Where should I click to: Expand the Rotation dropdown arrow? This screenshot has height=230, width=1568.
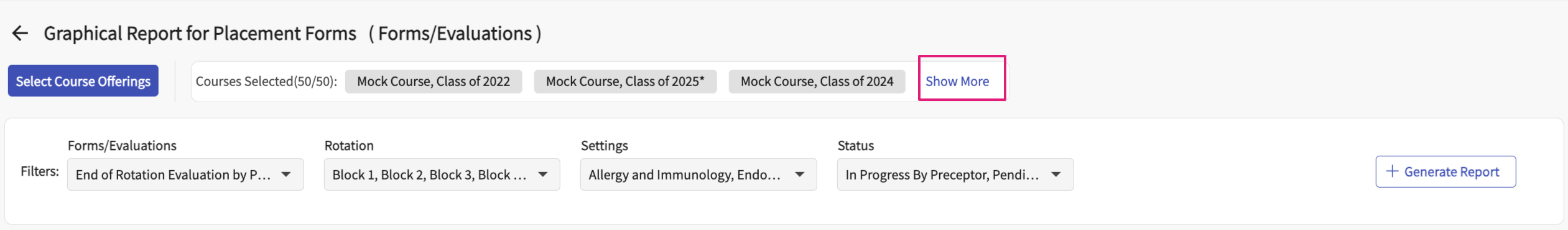543,175
